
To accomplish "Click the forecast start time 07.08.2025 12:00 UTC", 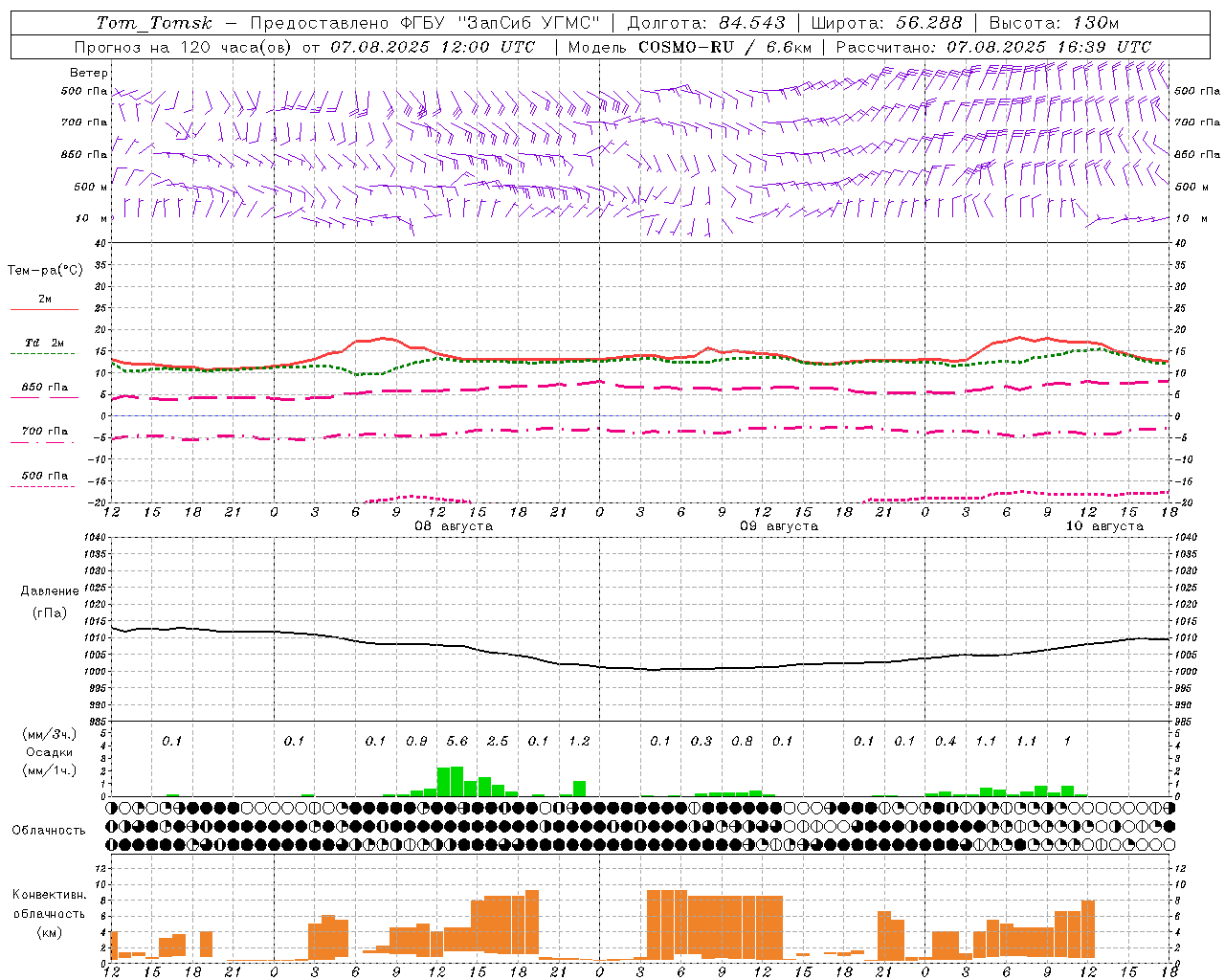I will (433, 47).
